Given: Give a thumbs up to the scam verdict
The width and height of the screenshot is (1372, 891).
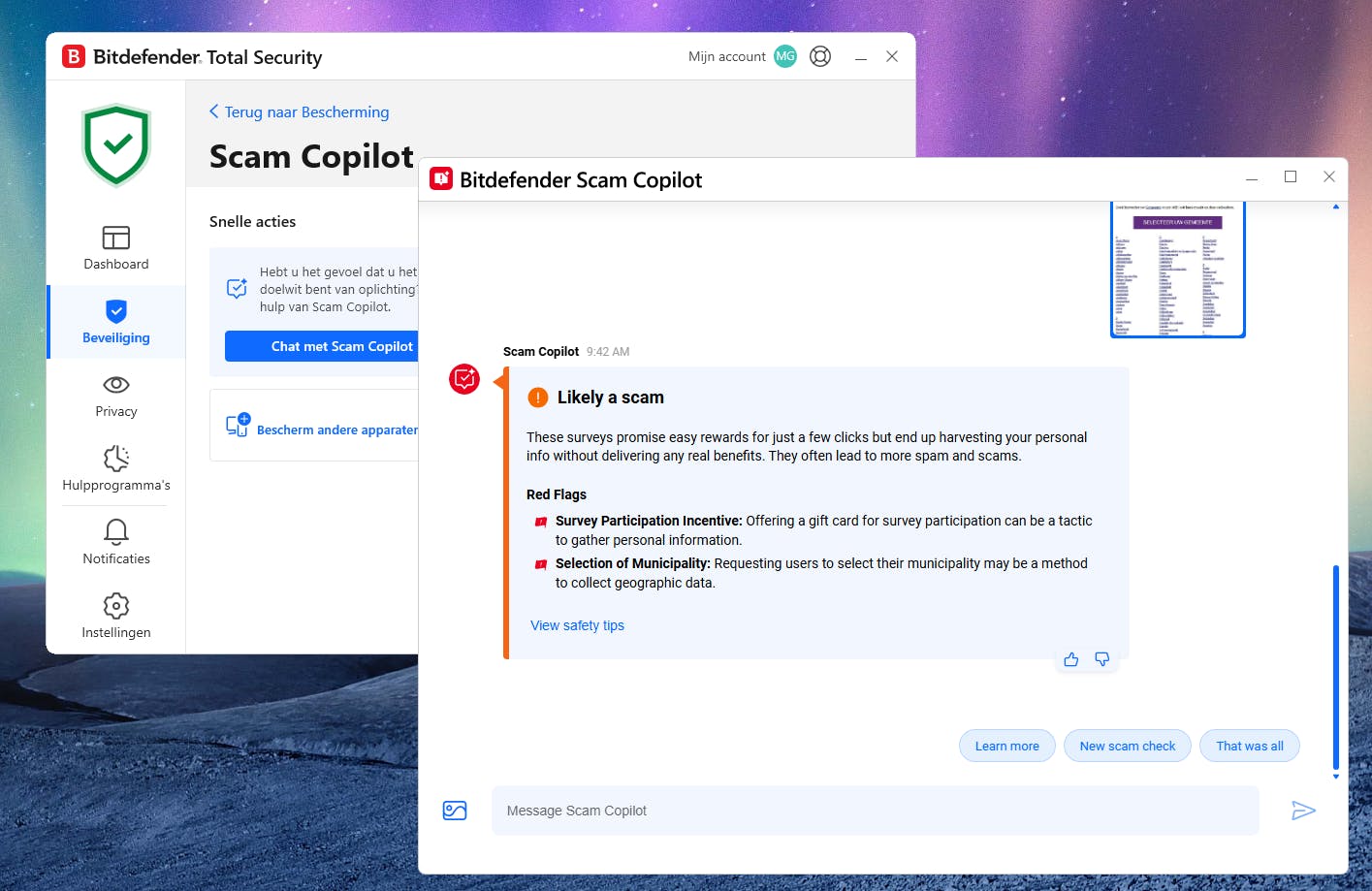Looking at the screenshot, I should point(1070,658).
